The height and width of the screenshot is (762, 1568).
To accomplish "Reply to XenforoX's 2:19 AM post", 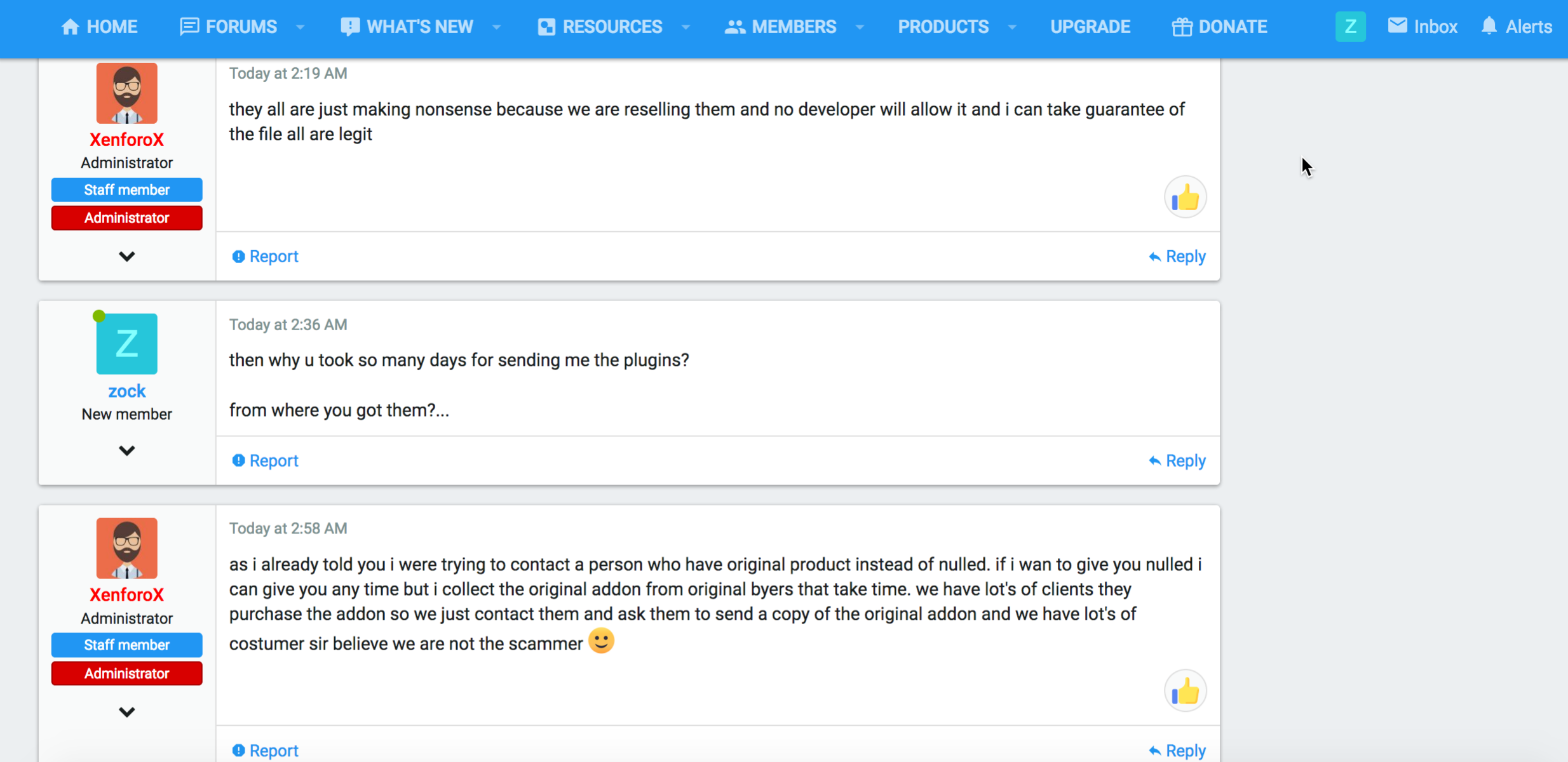I will pyautogui.click(x=1177, y=257).
